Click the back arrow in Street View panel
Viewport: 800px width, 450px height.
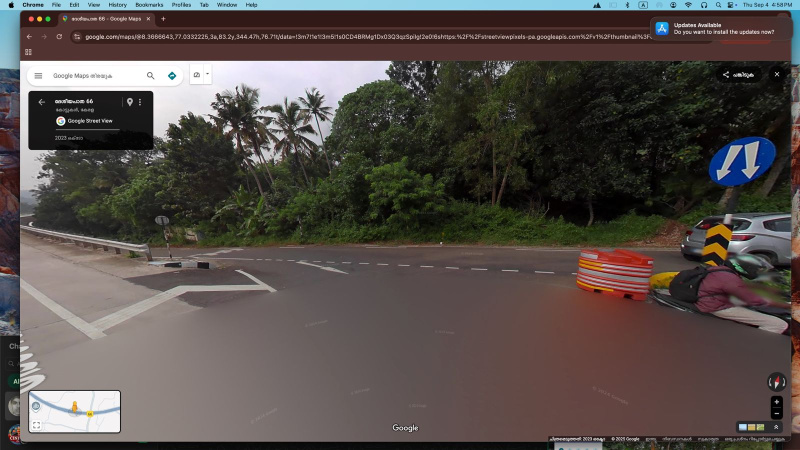click(41, 102)
